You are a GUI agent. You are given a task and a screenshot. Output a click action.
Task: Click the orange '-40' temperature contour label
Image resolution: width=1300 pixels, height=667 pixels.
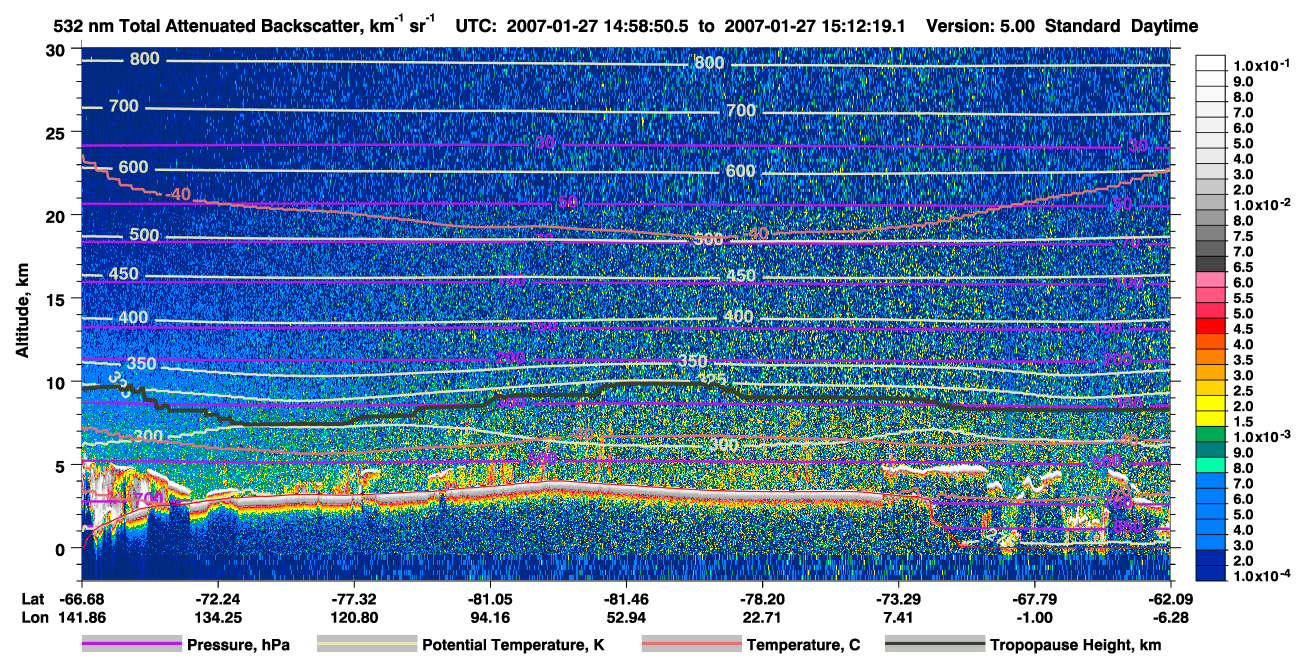(178, 193)
